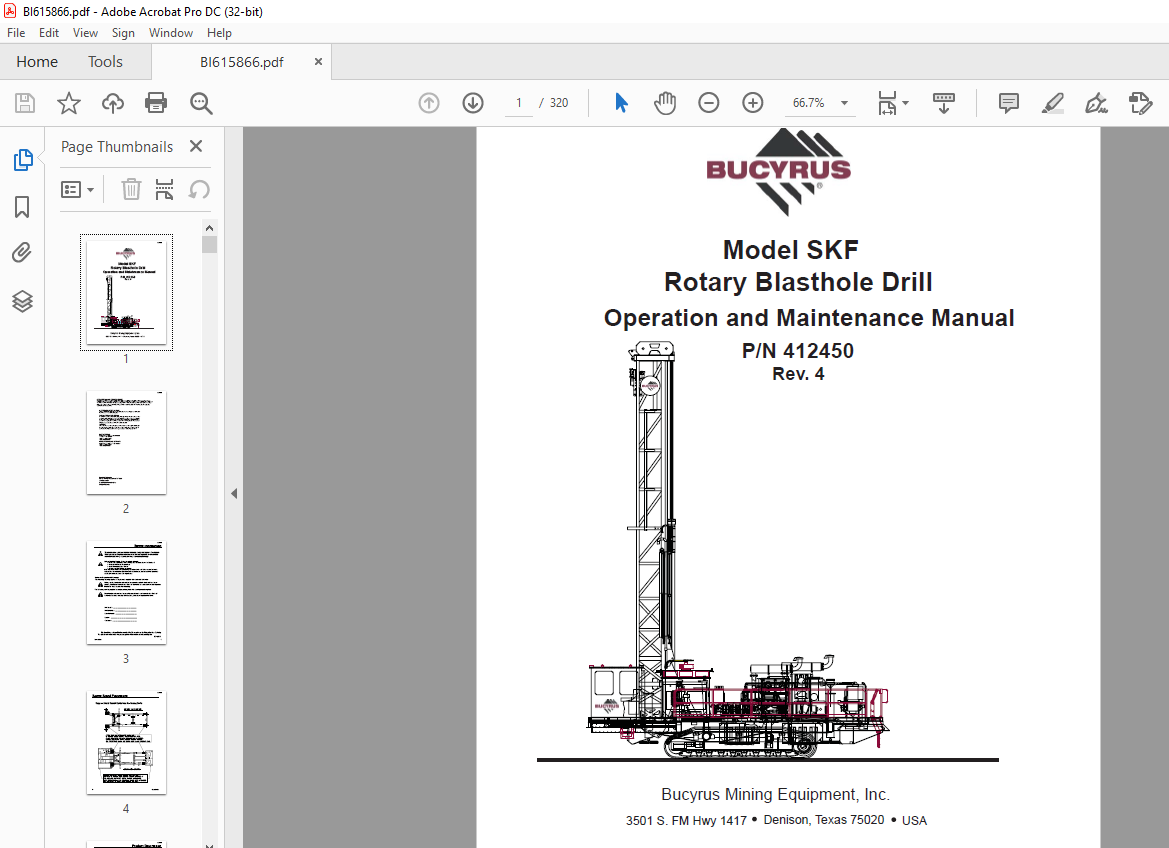This screenshot has width=1169, height=848.
Task: Rotate page with the rotate icon
Action: [198, 189]
